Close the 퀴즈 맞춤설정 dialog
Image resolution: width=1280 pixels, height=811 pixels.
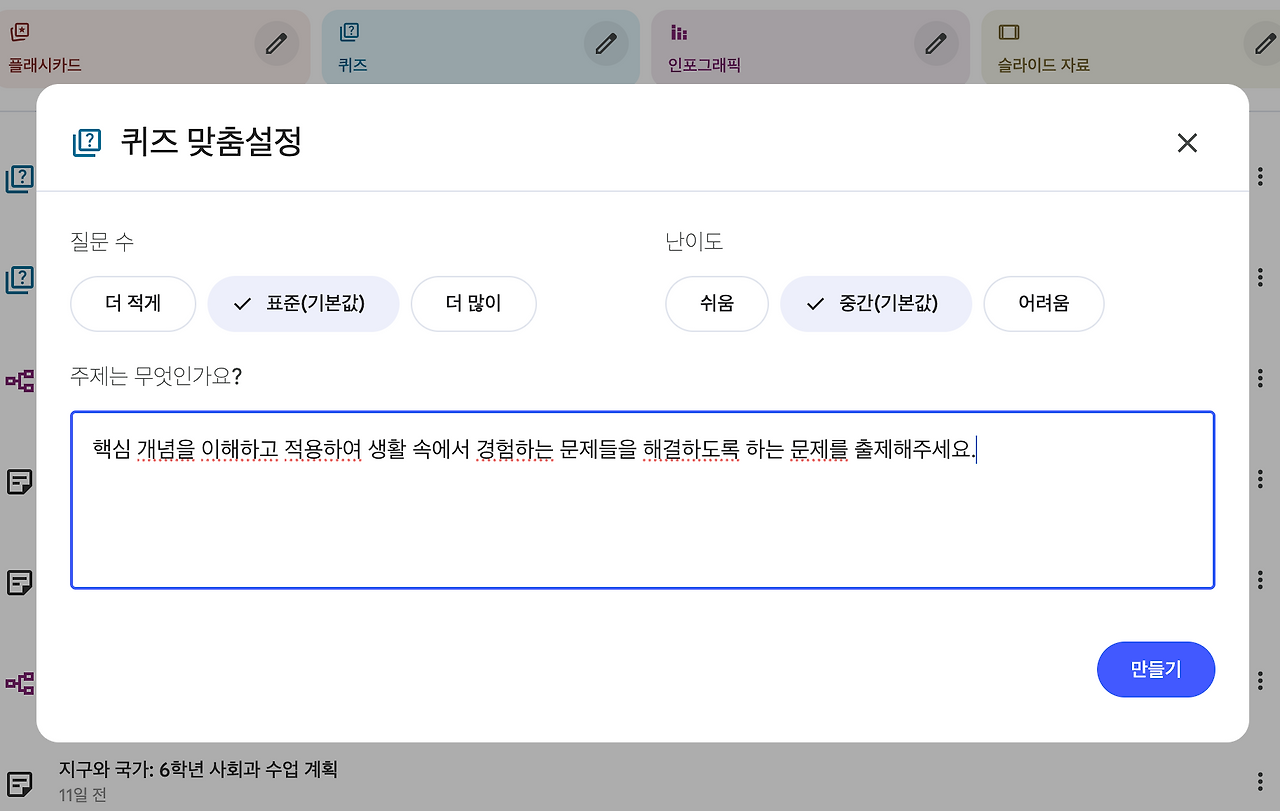tap(1187, 143)
